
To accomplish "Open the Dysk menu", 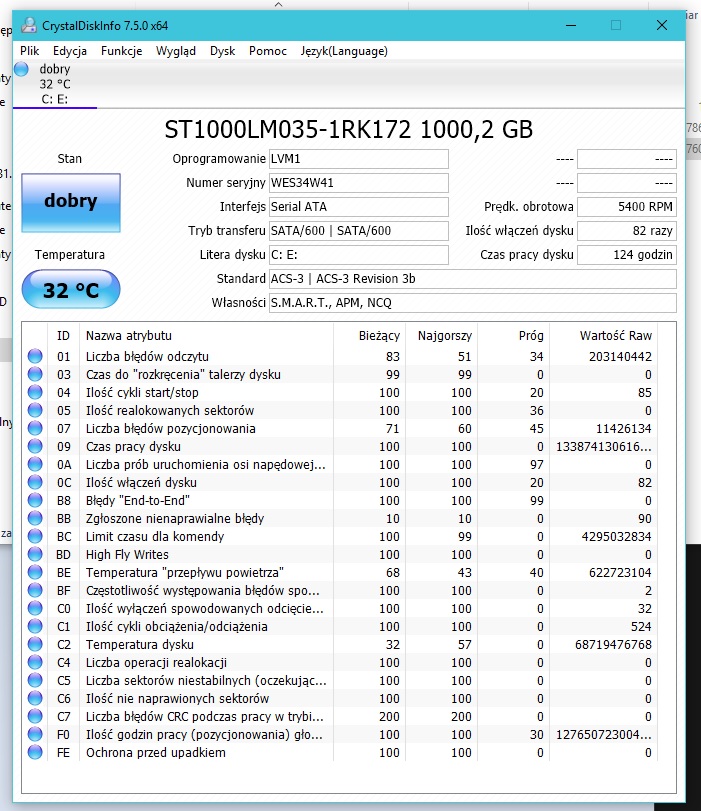I will point(222,51).
